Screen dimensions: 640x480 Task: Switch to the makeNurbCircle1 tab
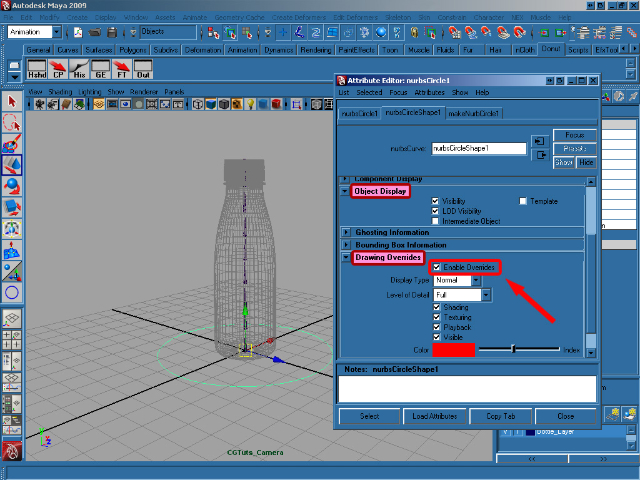pyautogui.click(x=474, y=113)
